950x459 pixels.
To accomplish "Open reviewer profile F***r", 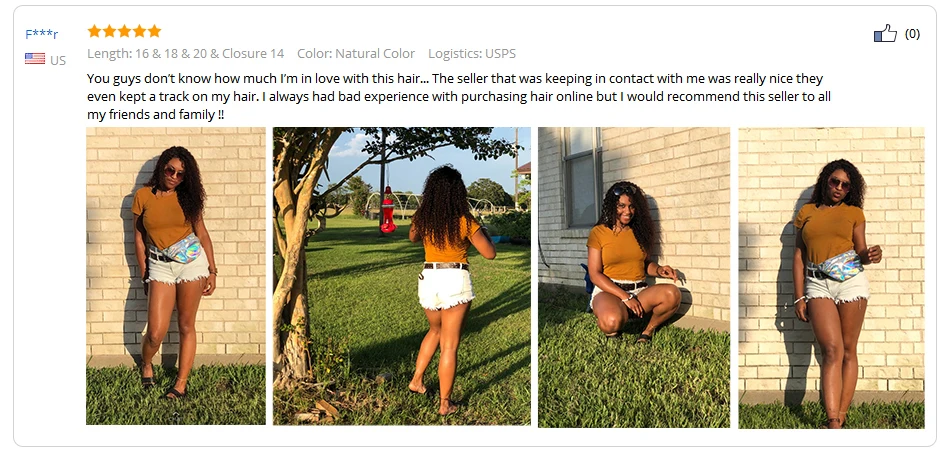I will (42, 34).
